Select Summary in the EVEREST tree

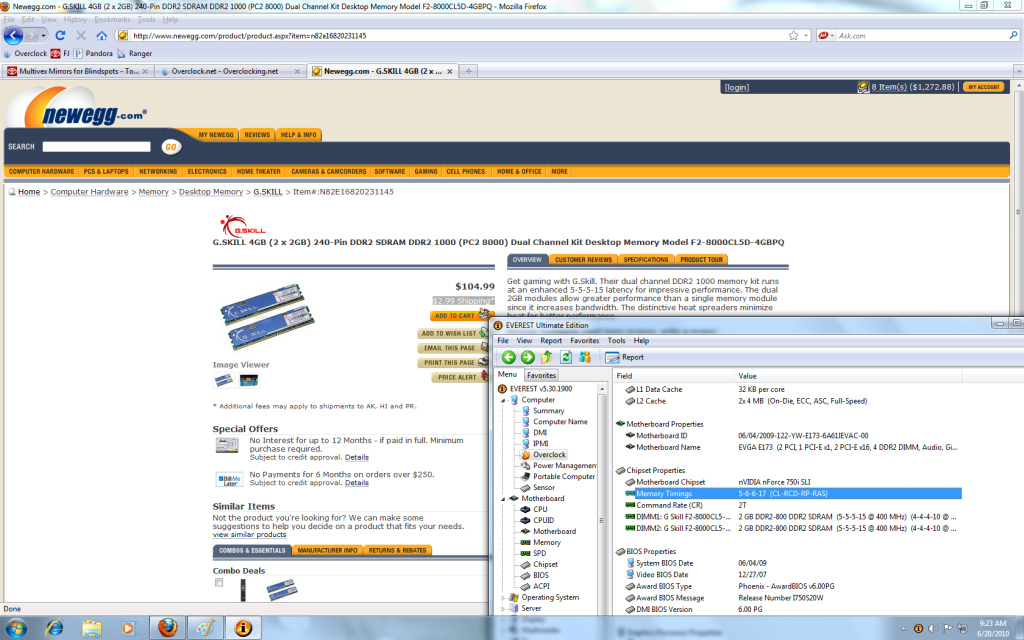click(549, 411)
